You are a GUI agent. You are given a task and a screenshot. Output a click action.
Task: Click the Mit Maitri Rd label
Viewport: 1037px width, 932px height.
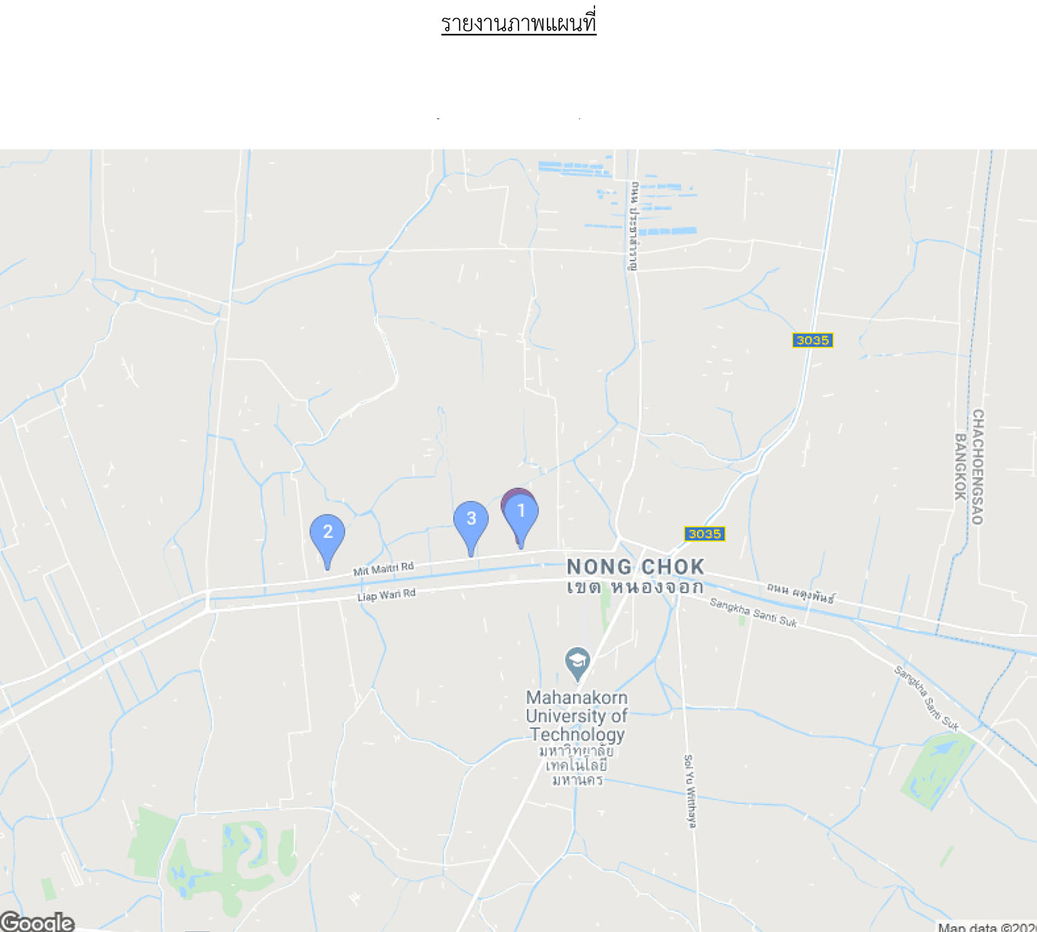pos(384,569)
